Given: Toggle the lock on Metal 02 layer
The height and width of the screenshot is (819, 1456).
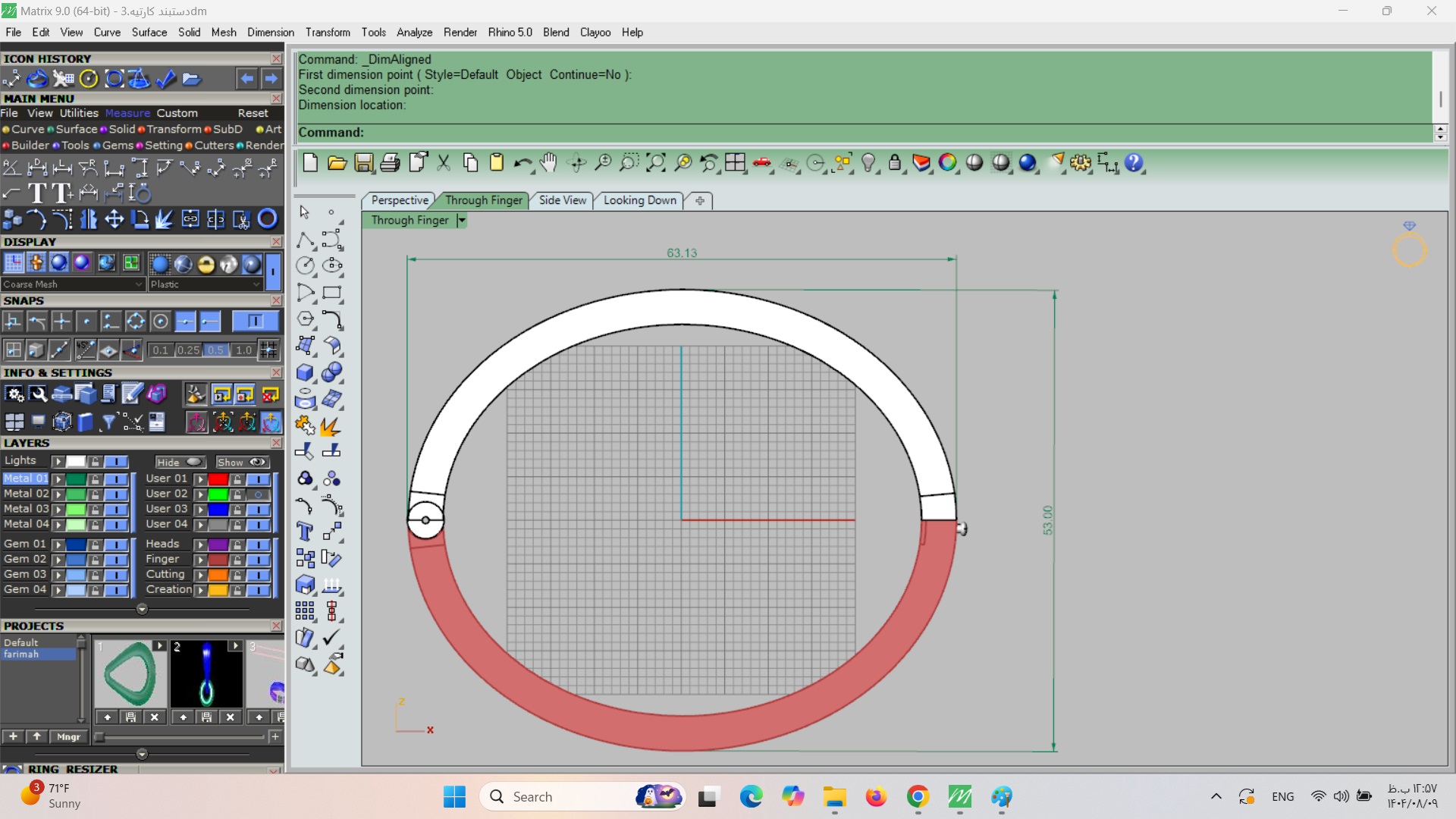Looking at the screenshot, I should tap(95, 494).
